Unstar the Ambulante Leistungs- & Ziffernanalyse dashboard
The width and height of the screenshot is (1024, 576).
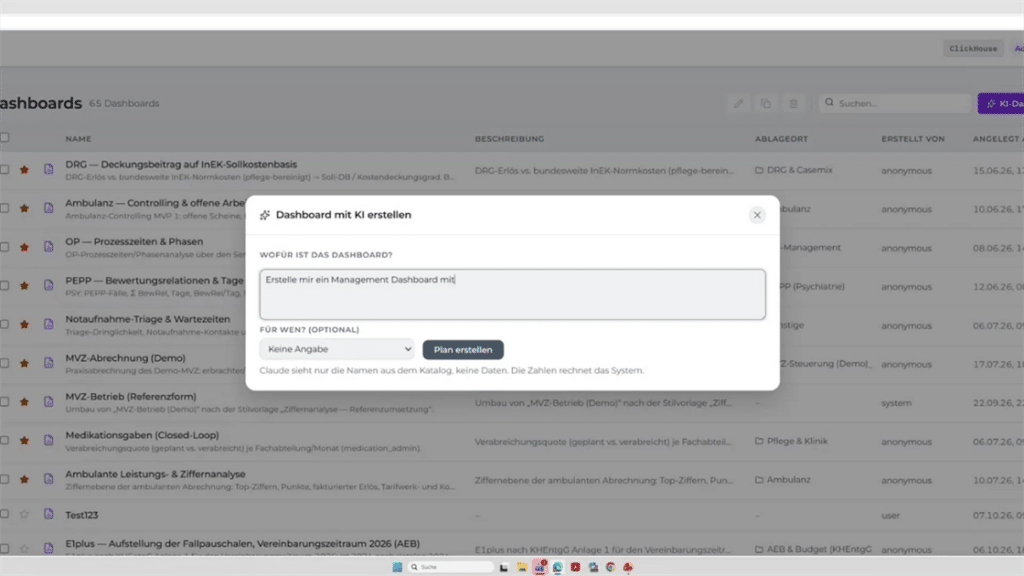[24, 479]
